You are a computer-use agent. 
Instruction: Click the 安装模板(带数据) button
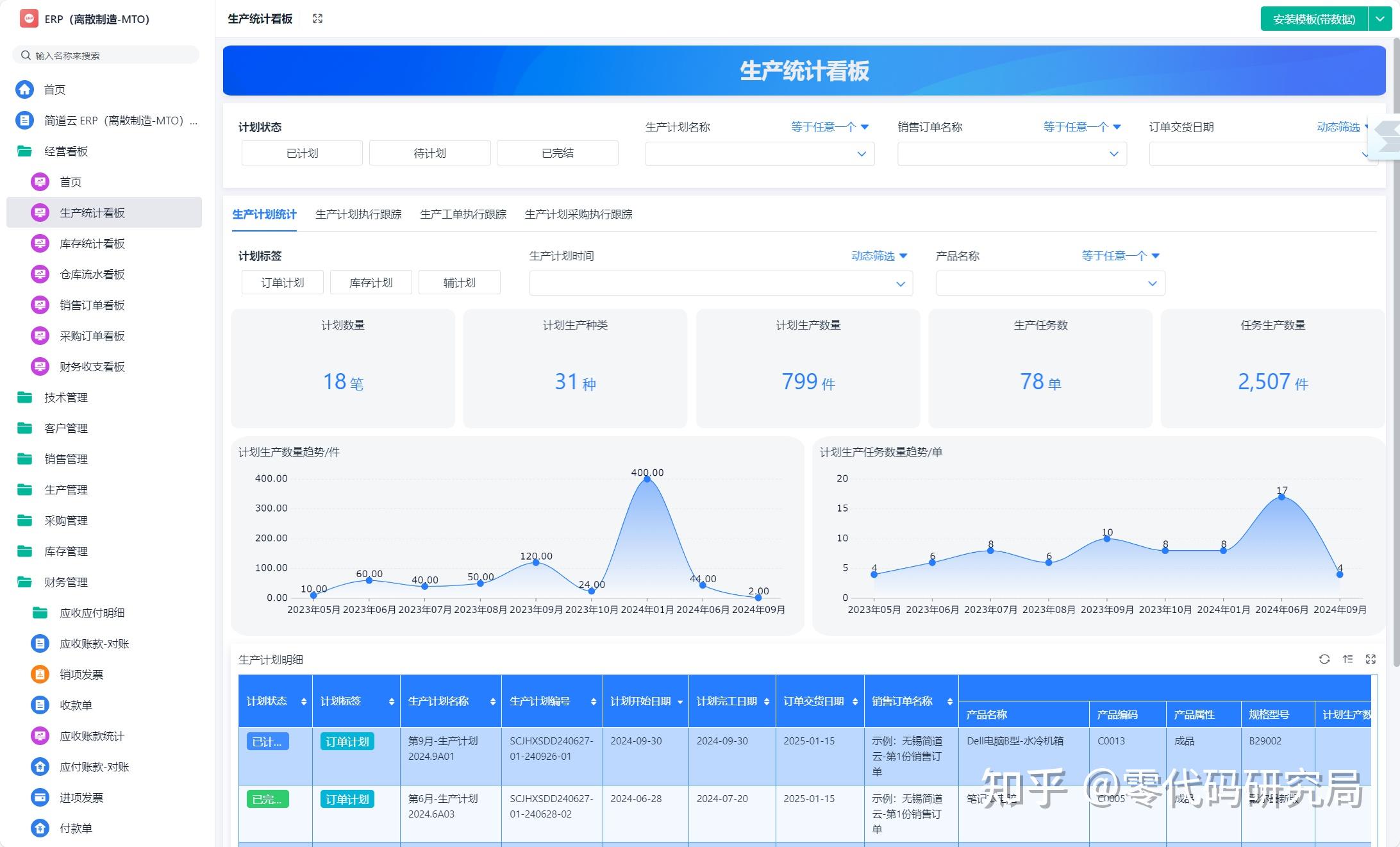pos(1313,19)
